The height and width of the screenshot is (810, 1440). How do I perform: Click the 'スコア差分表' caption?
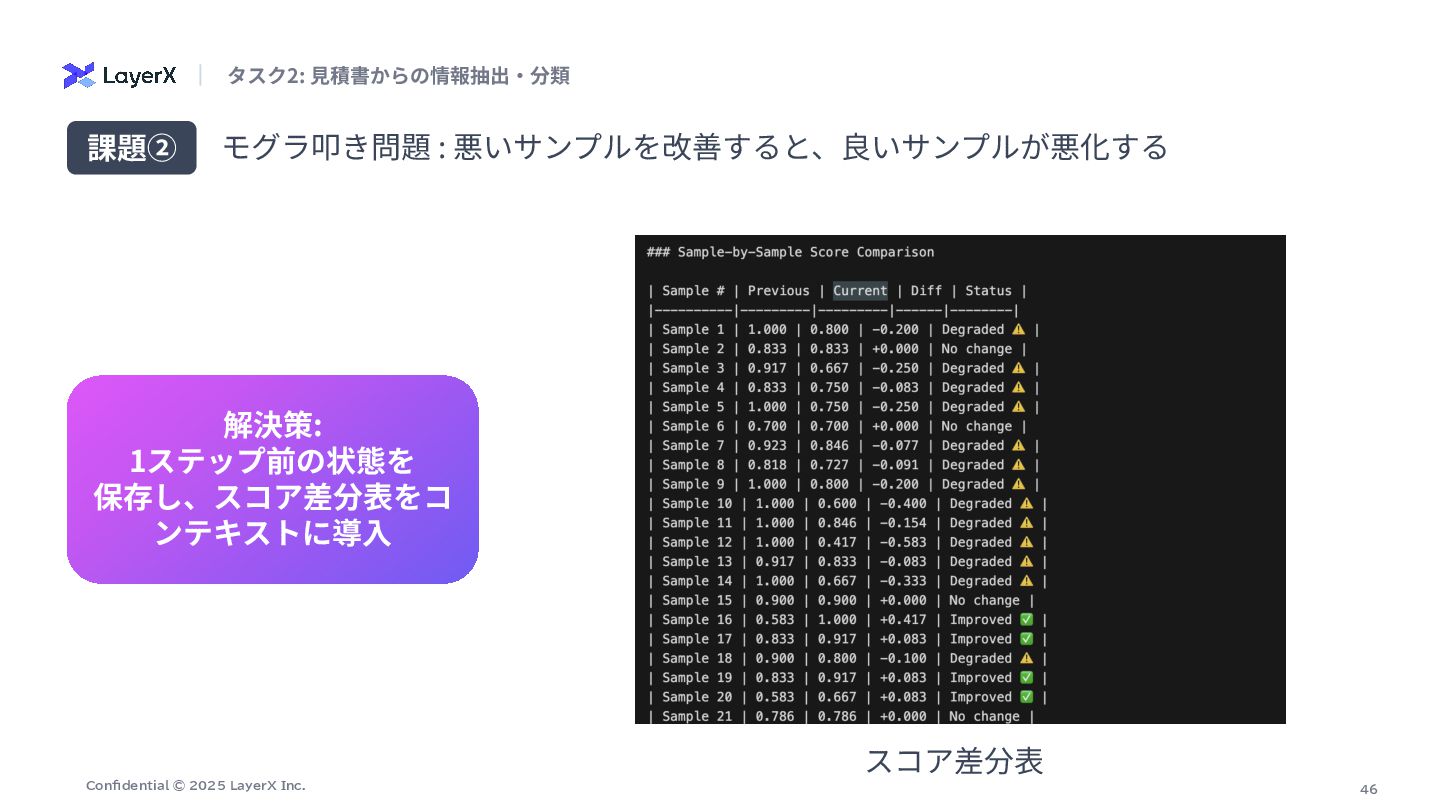(x=954, y=761)
